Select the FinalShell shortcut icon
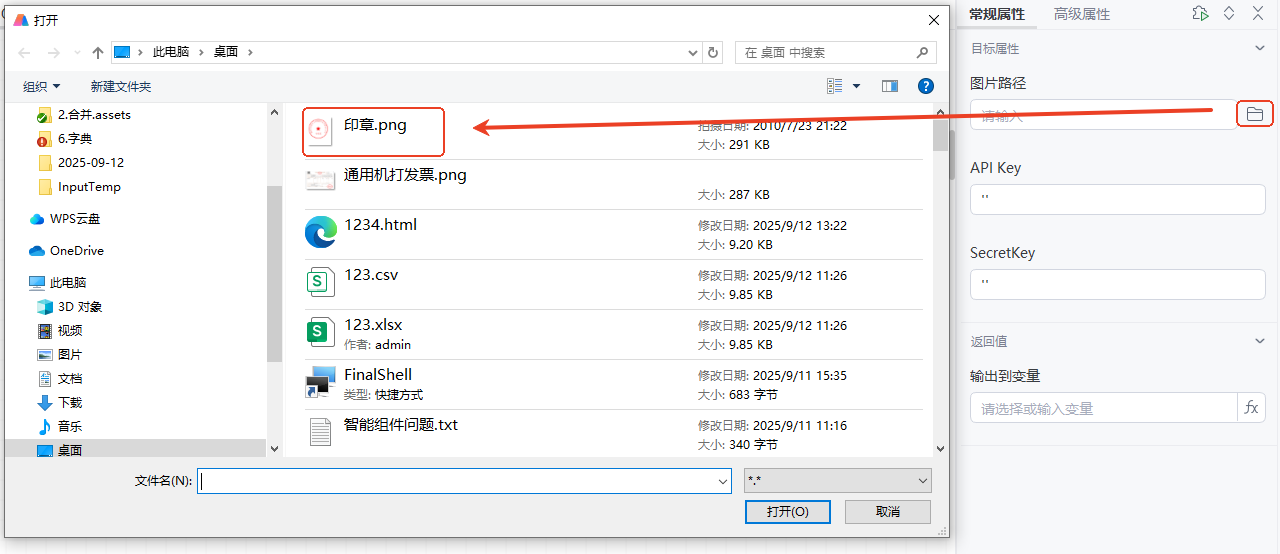Screen dimensions: 1280x554 [x=320, y=382]
